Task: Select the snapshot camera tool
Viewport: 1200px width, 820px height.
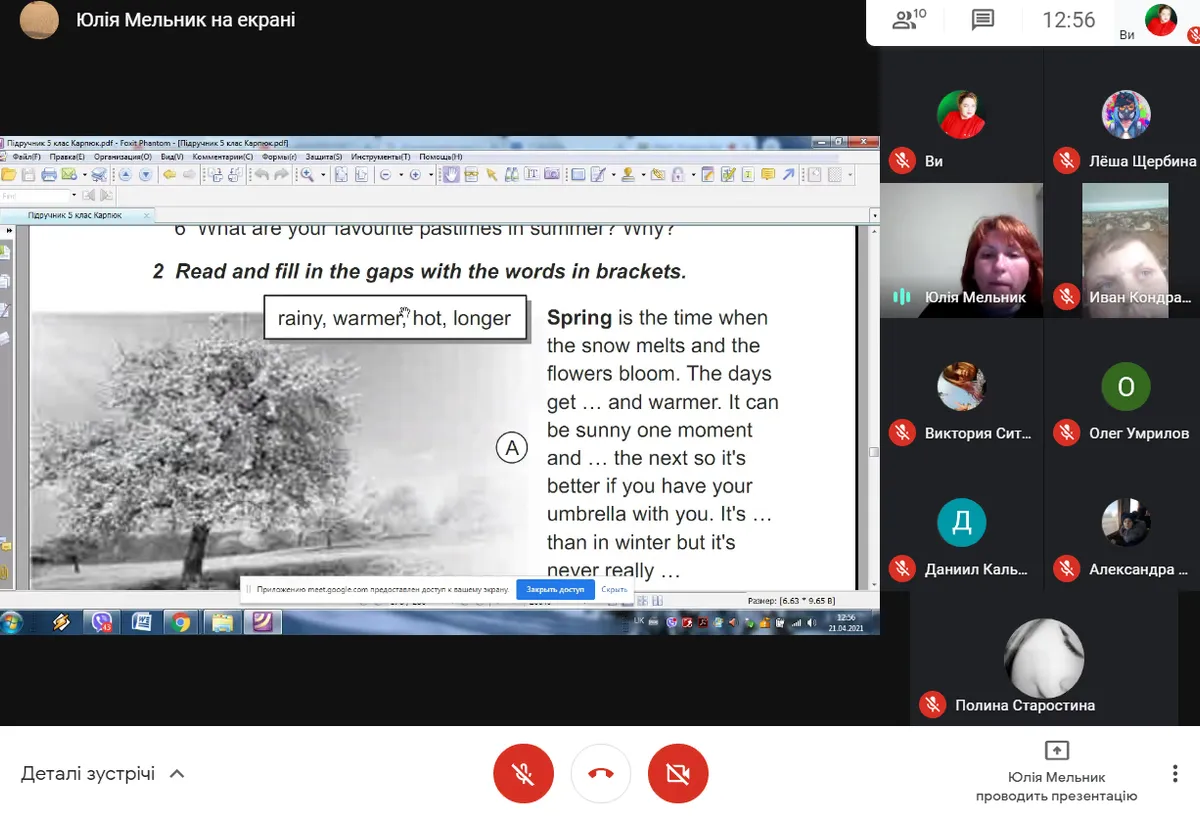Action: 552,175
